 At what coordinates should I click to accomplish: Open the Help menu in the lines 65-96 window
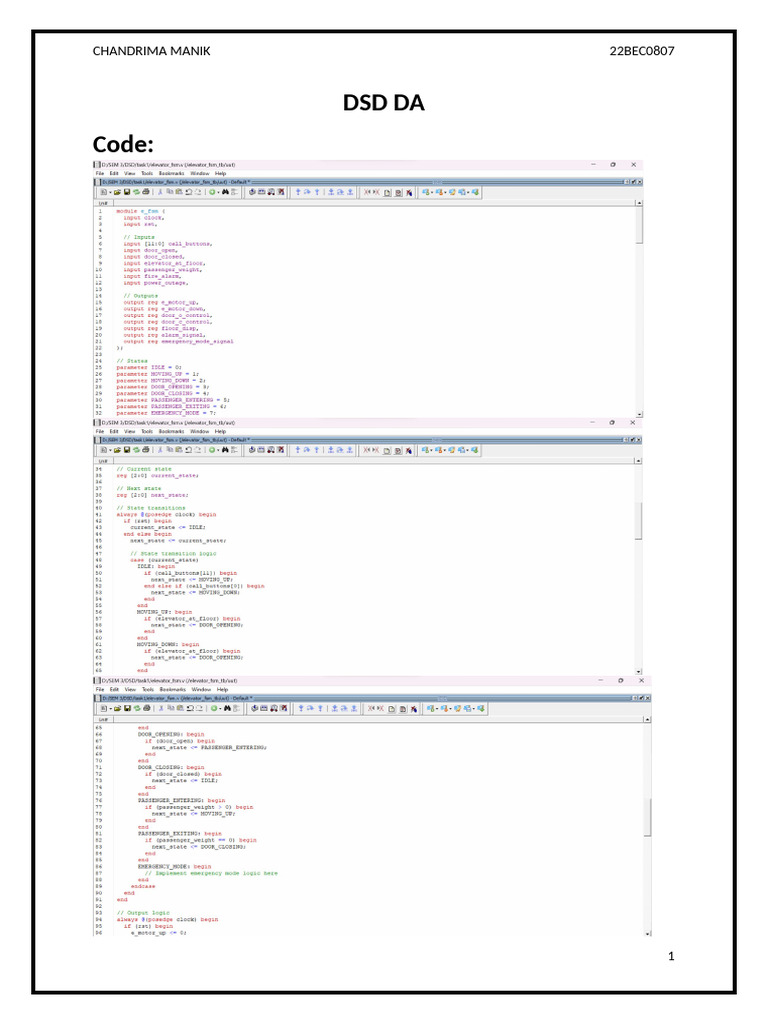coord(223,690)
